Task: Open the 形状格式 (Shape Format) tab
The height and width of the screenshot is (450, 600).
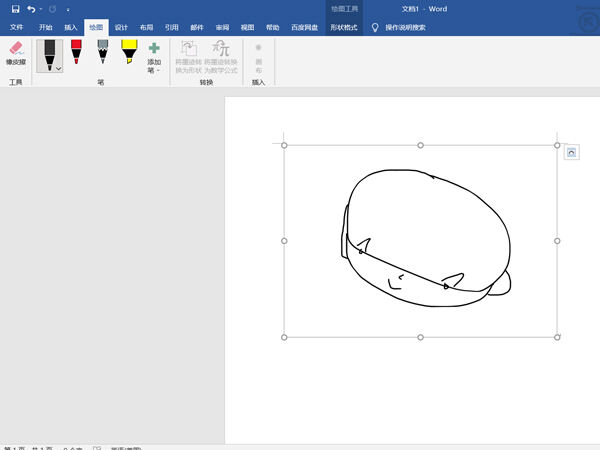Action: [343, 28]
